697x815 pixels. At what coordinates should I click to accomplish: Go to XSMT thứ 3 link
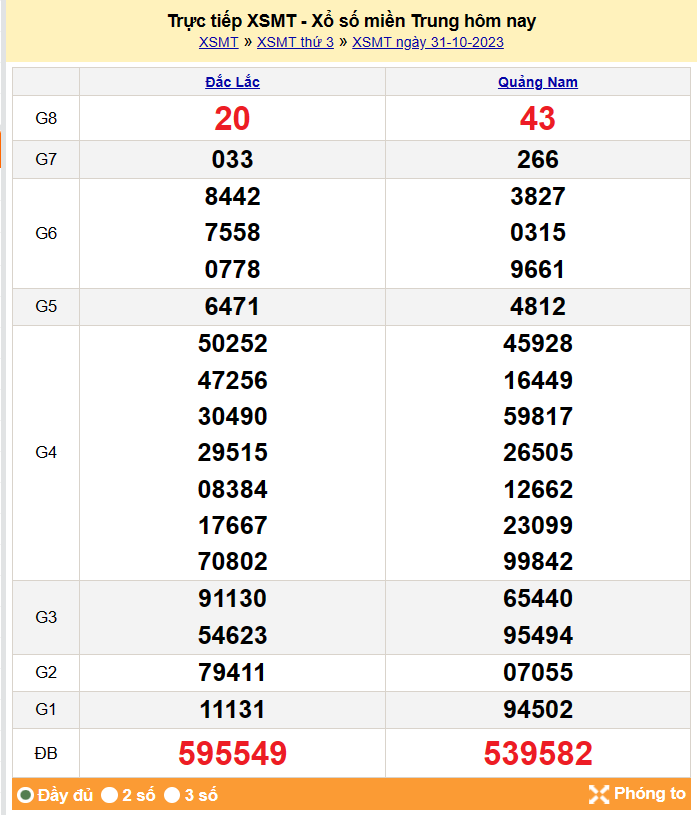pyautogui.click(x=295, y=42)
